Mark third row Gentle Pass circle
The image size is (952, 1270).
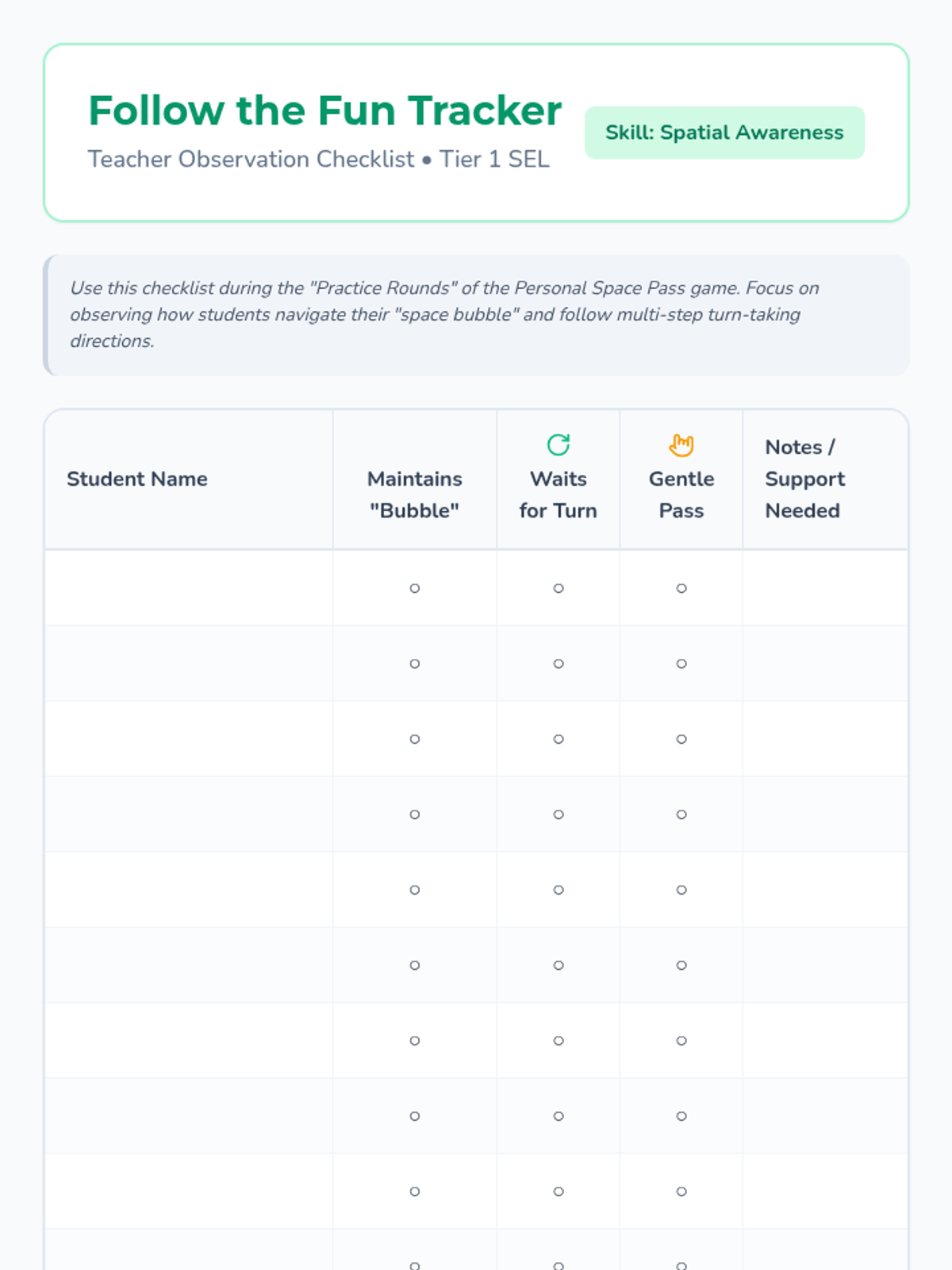tap(681, 739)
